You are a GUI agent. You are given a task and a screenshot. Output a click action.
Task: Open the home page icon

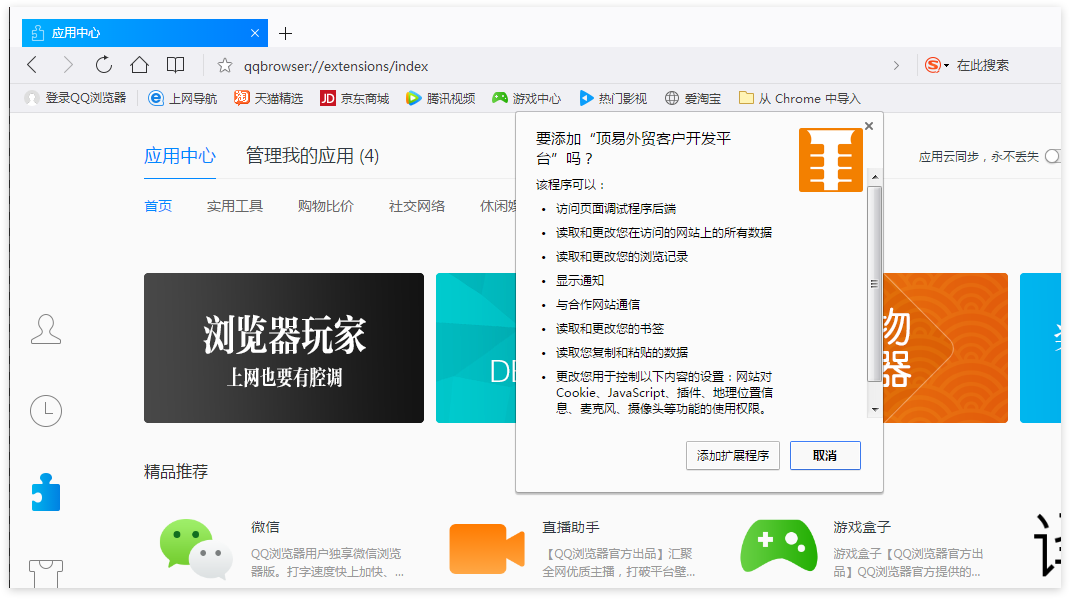pyautogui.click(x=139, y=65)
